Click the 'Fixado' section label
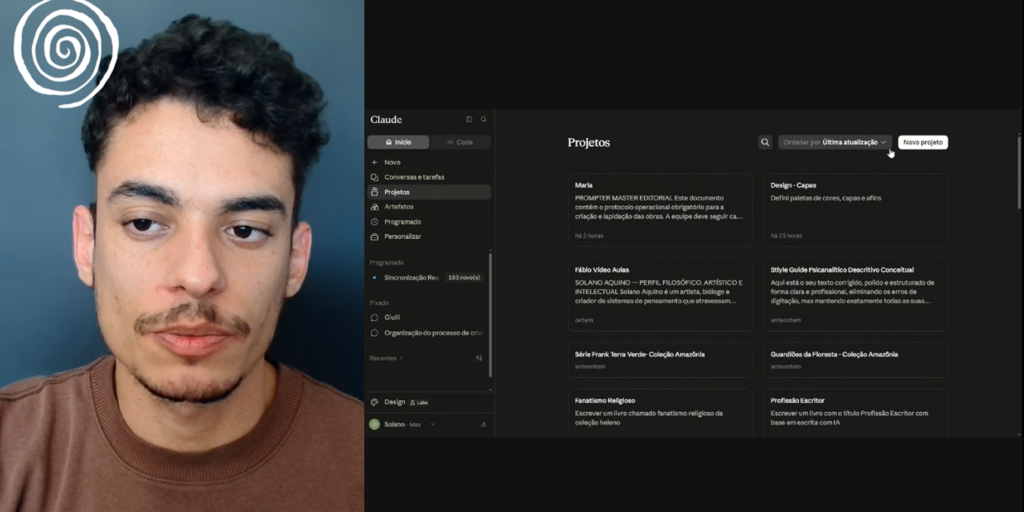Screen dimensions: 1024x512 point(379,303)
